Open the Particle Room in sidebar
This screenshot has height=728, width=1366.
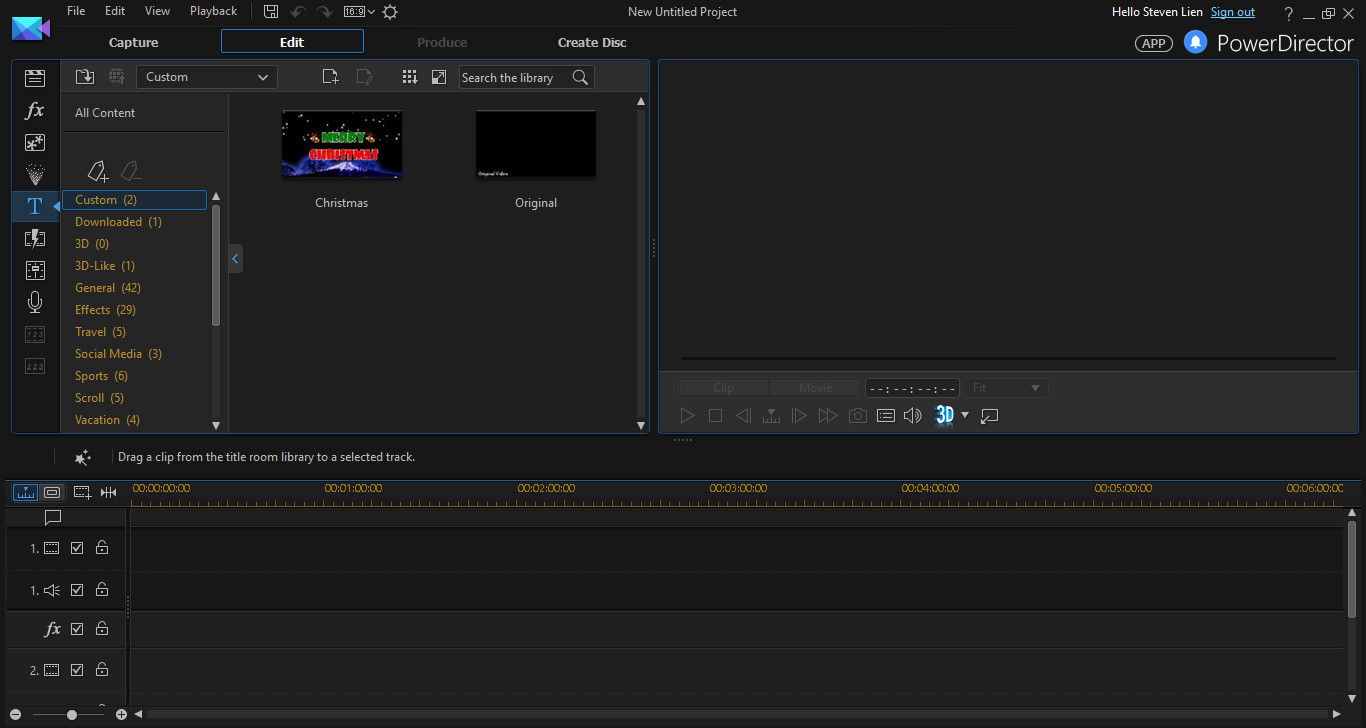(35, 174)
